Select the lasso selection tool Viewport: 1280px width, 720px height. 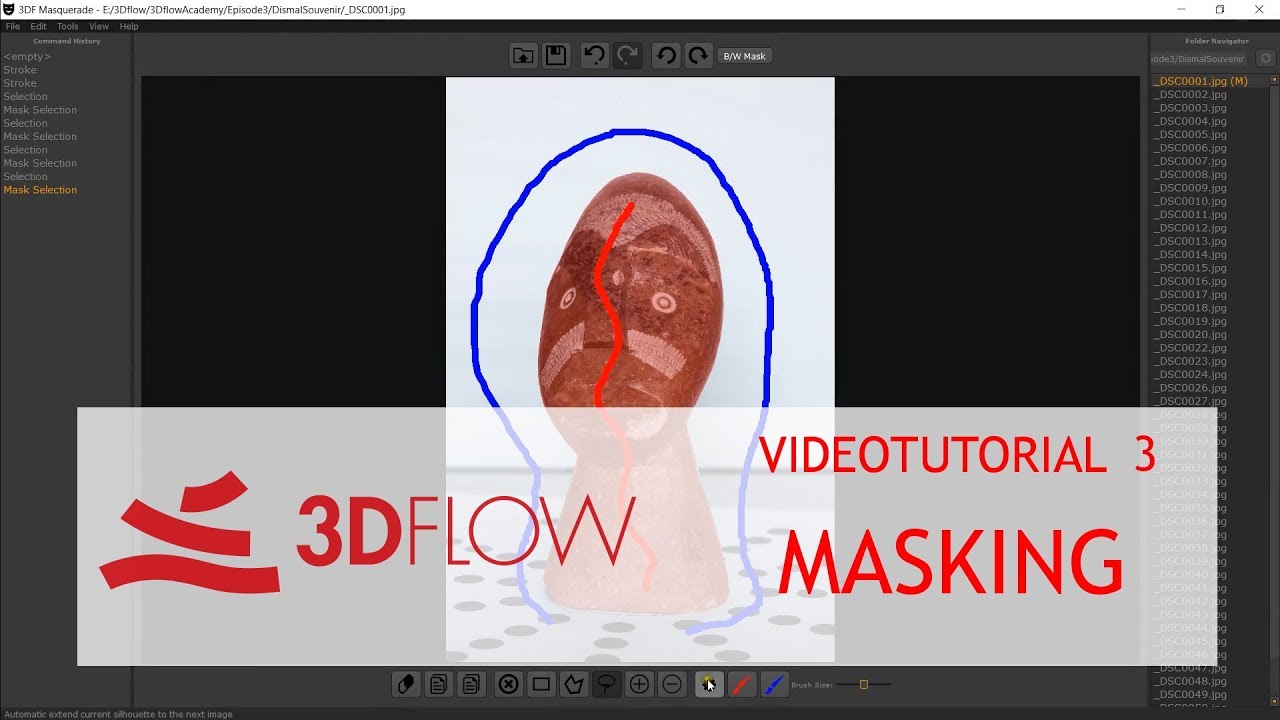pos(606,684)
